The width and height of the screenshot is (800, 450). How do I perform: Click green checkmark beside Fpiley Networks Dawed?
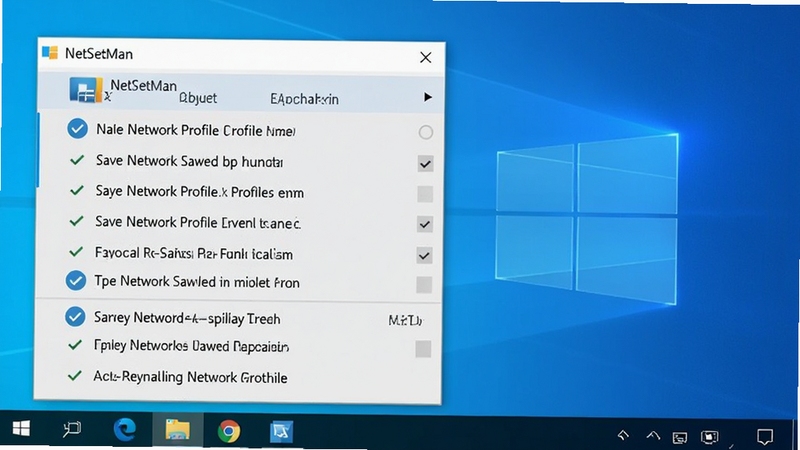[75, 345]
